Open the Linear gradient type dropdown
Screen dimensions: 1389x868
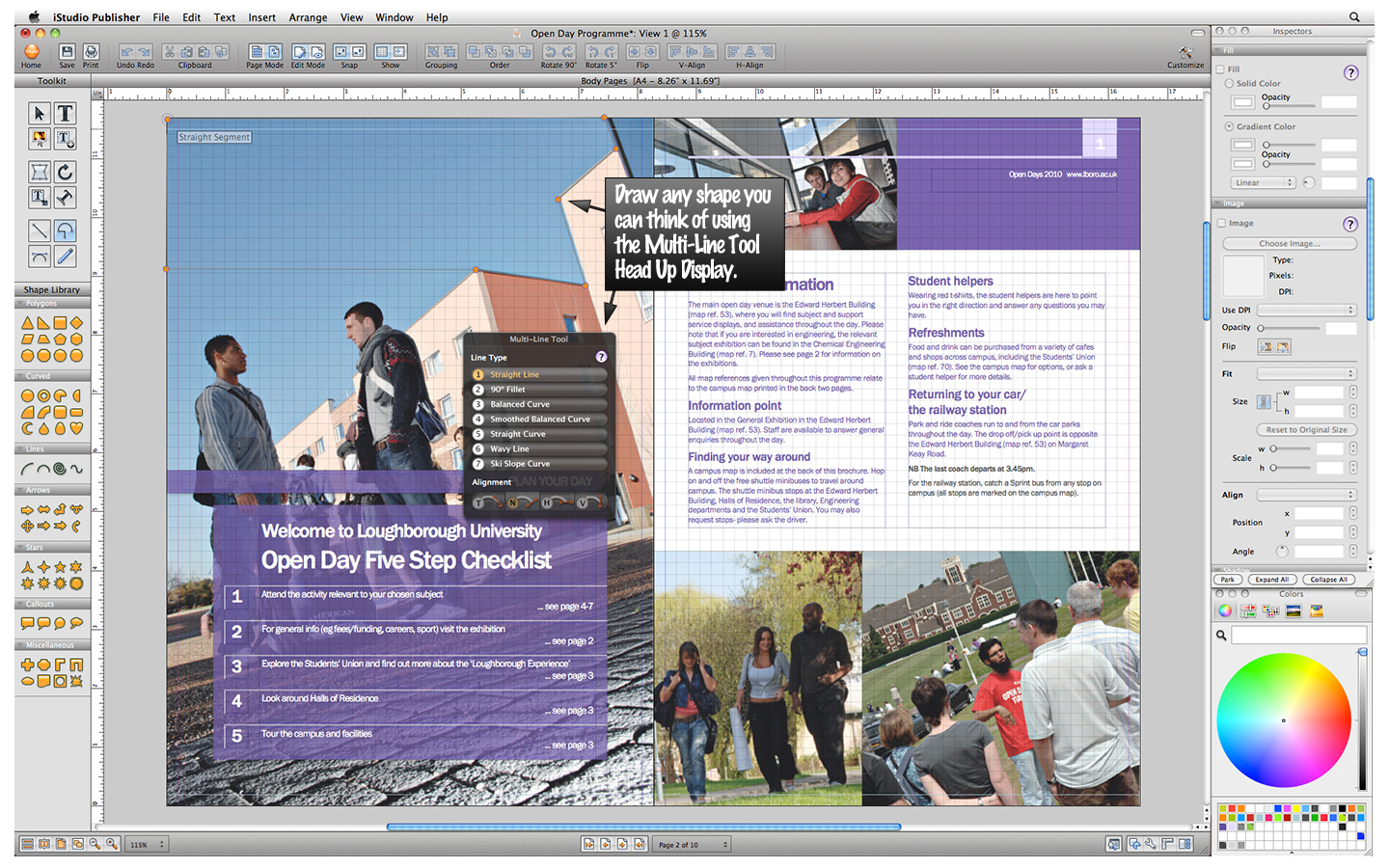tap(1264, 182)
